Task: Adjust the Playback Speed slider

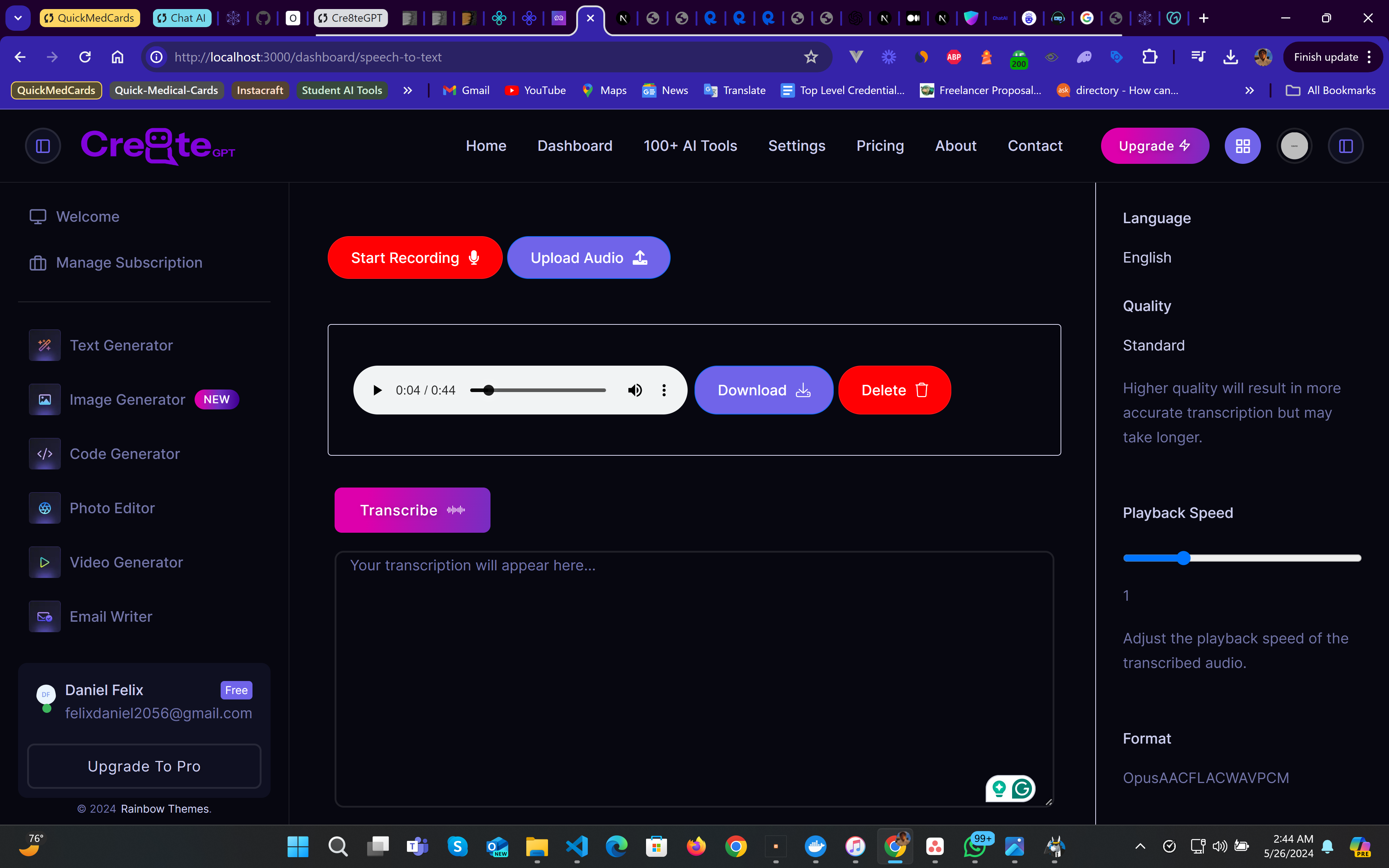Action: click(1184, 558)
